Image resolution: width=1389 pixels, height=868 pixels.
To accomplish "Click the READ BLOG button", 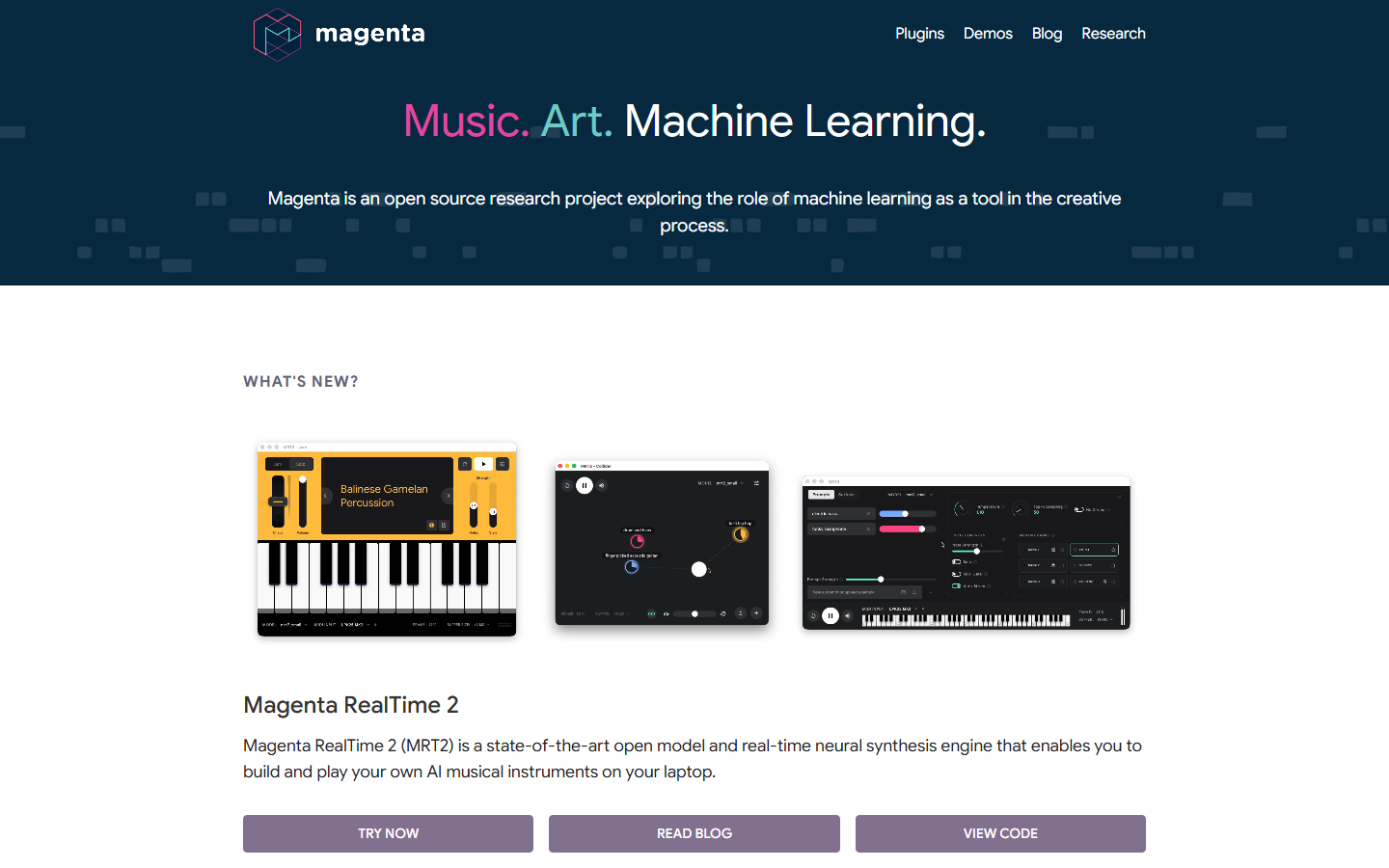I will [x=694, y=833].
